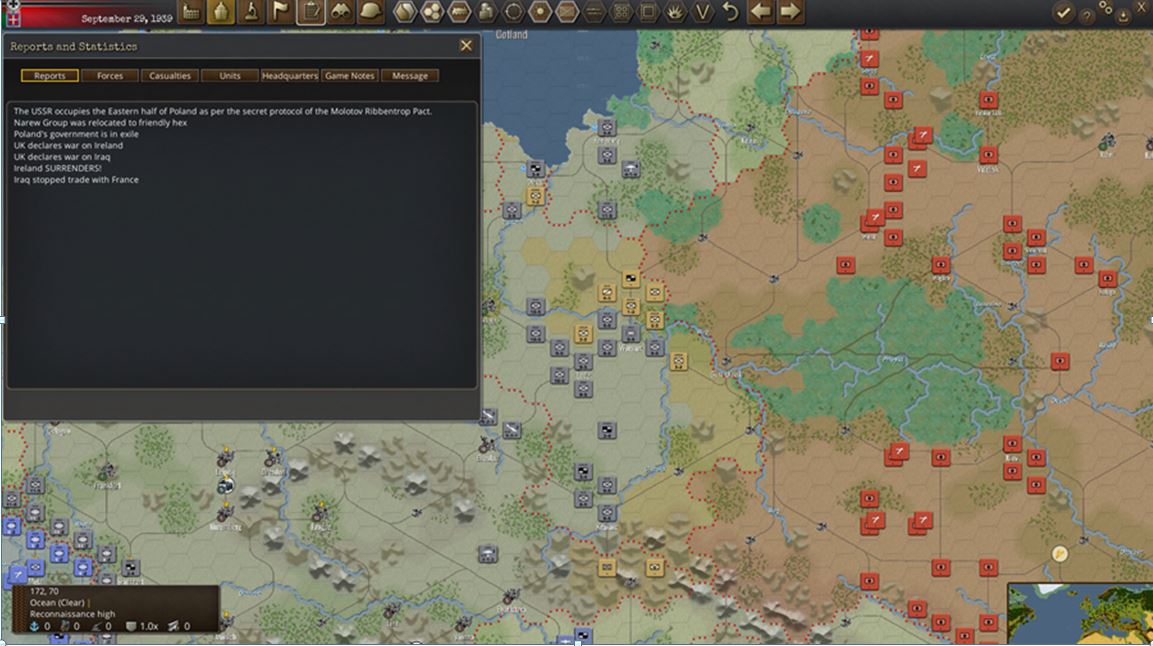This screenshot has width=1153, height=646.
Task: Click the clipboard Reports toolbar icon
Action: coord(310,12)
